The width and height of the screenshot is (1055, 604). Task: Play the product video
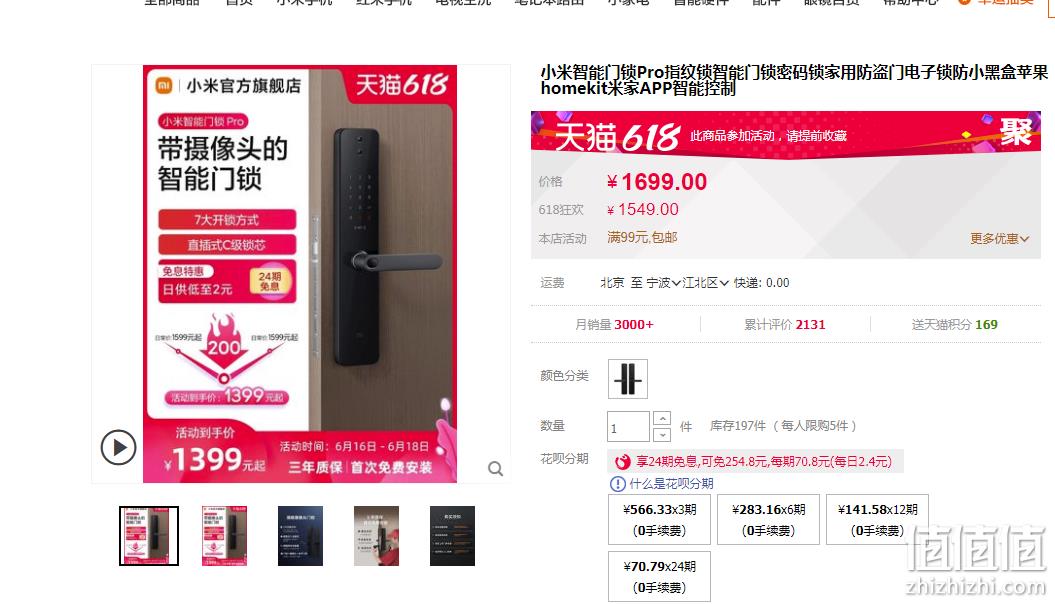(x=118, y=447)
